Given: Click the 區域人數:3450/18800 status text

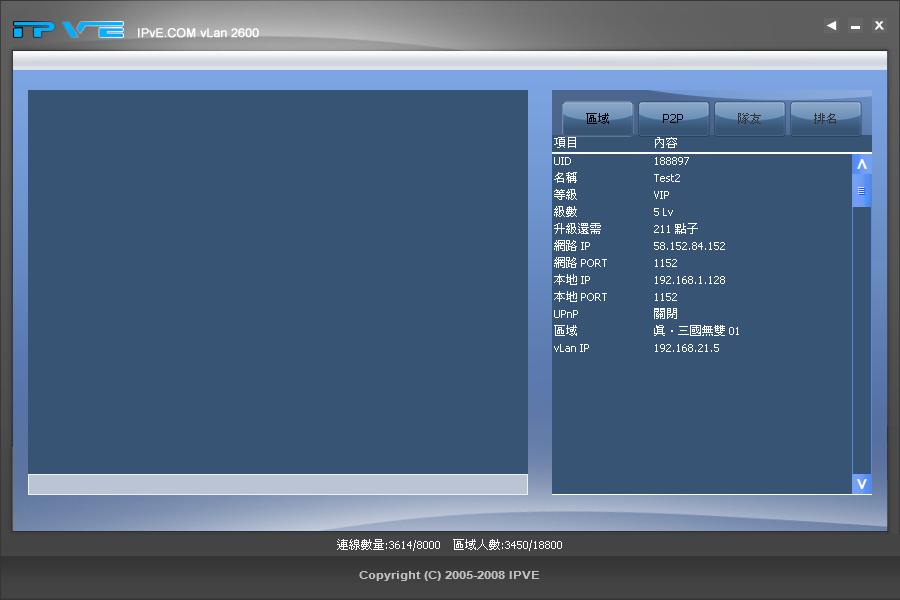Looking at the screenshot, I should tap(507, 545).
